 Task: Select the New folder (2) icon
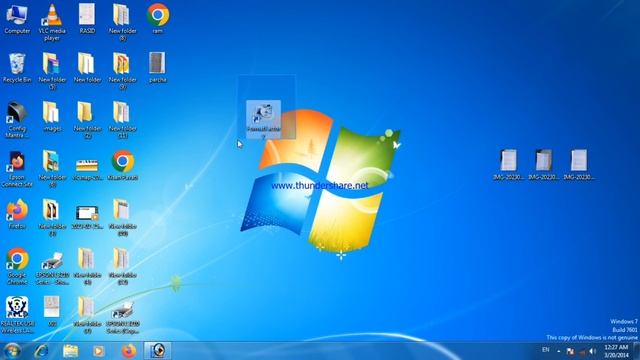coord(87,120)
